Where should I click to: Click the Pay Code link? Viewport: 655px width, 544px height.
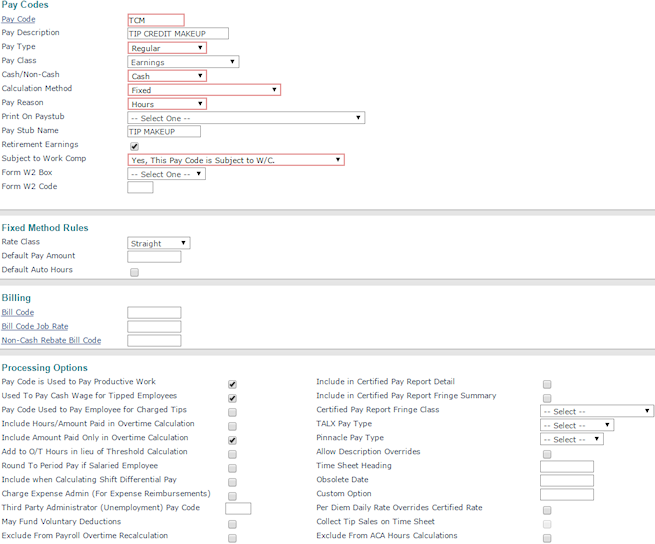click(18, 19)
